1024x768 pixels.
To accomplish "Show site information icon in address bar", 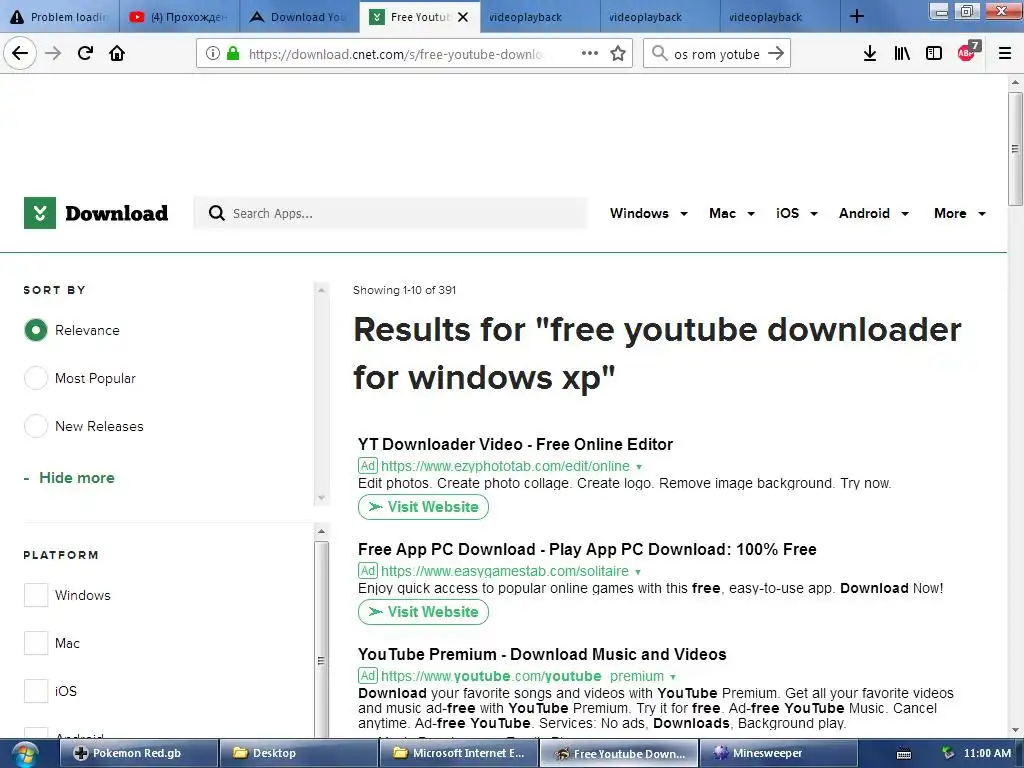I will coord(213,53).
